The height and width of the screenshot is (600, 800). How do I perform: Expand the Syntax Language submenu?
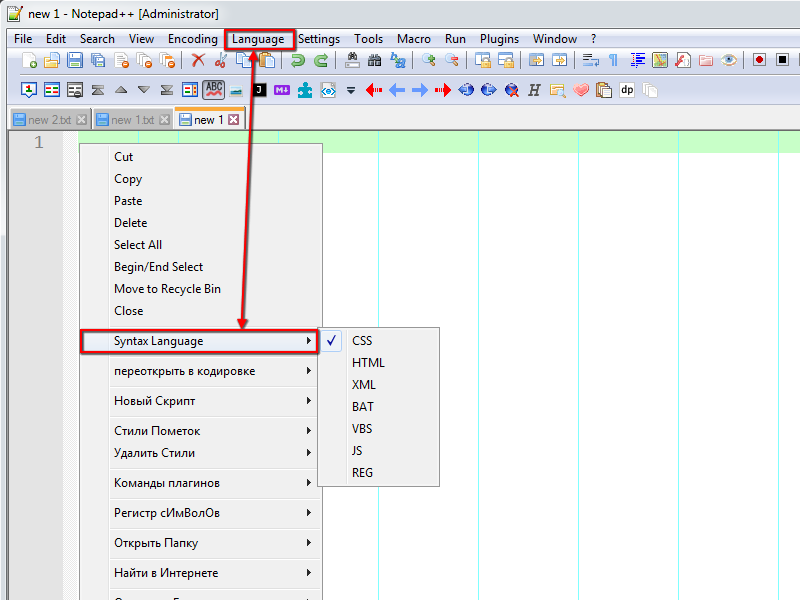pyautogui.click(x=199, y=341)
